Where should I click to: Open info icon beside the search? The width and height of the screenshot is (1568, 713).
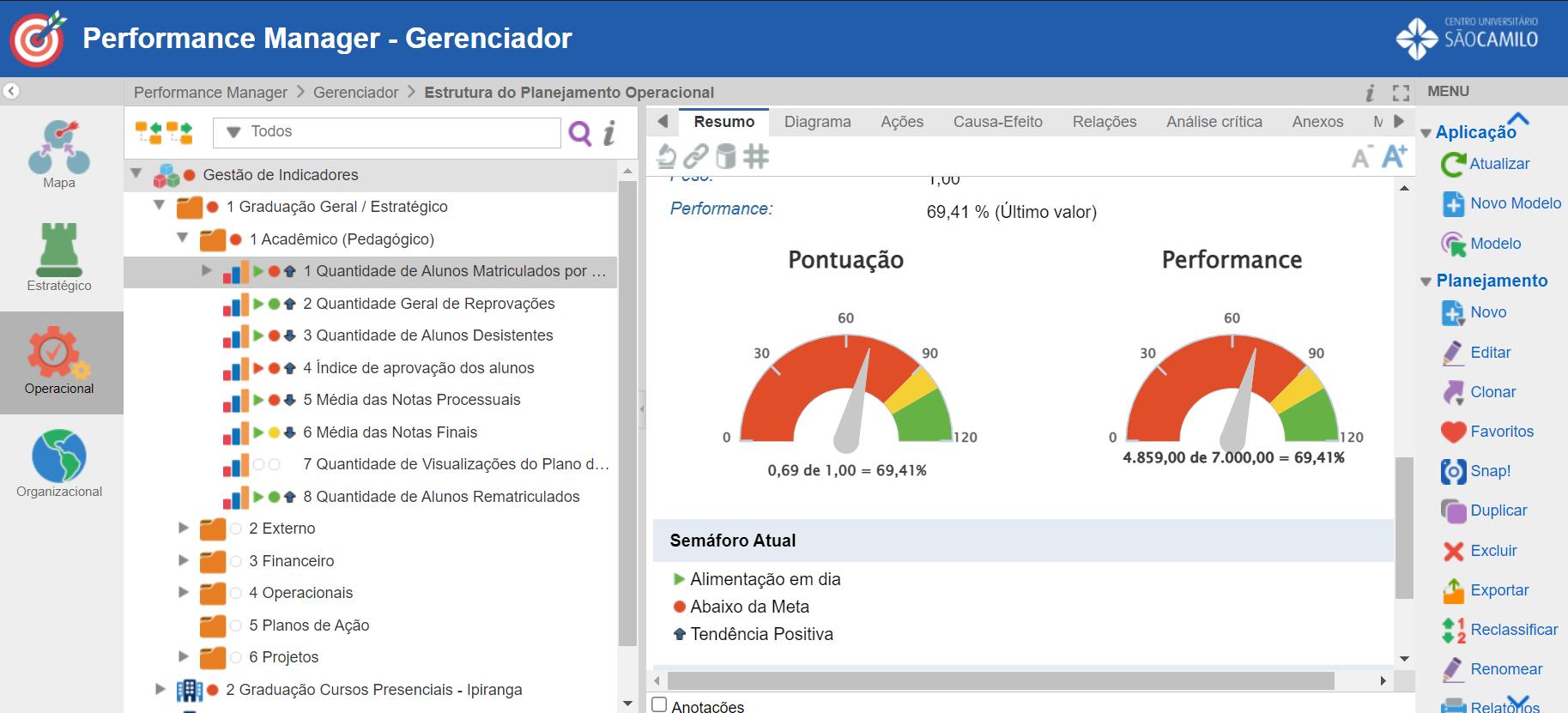coord(609,133)
